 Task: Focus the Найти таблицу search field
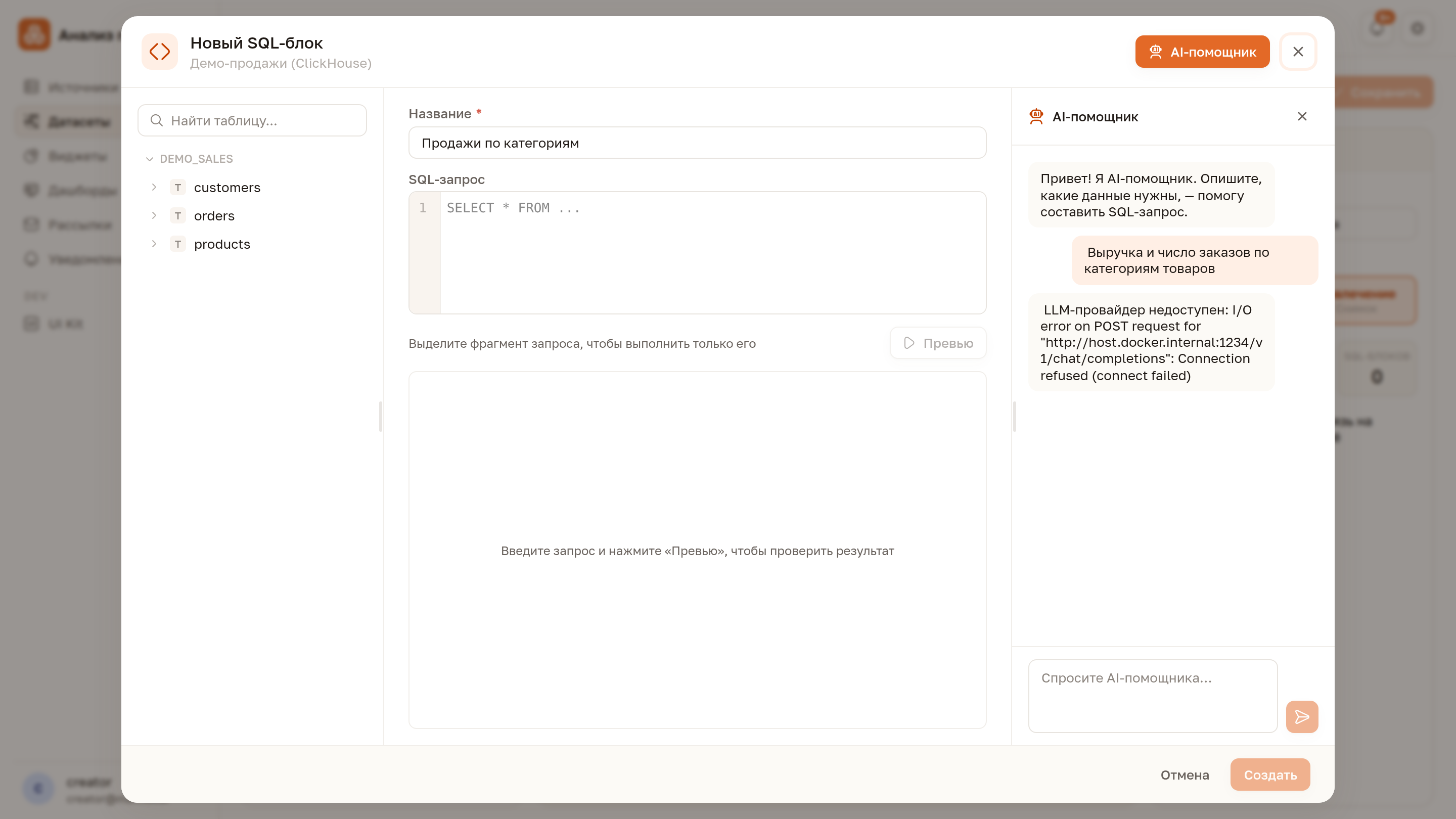[x=252, y=120]
